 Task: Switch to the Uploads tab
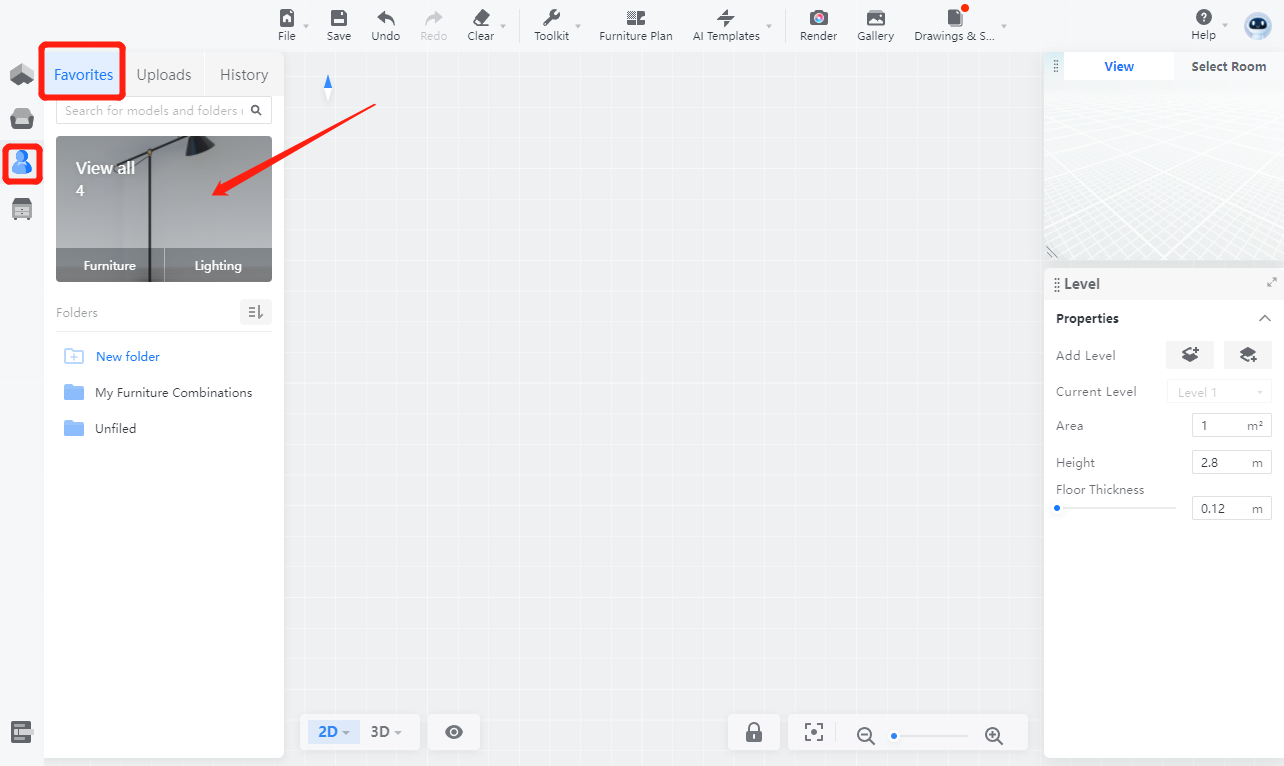(164, 75)
